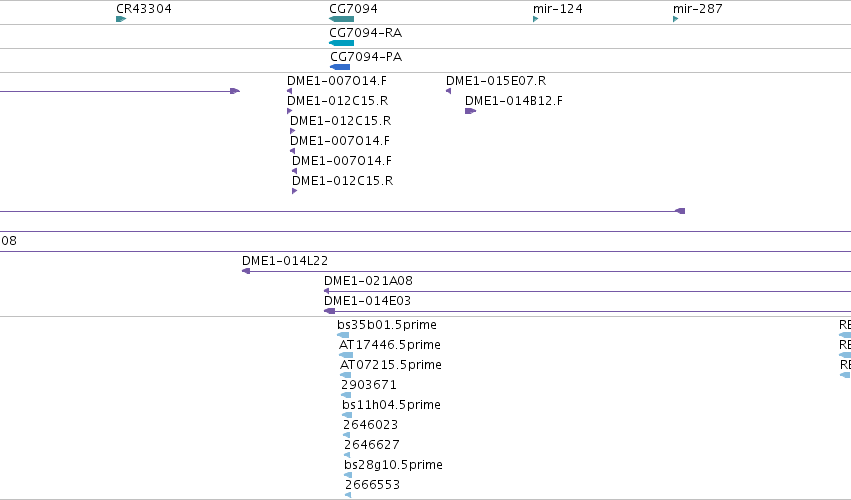Select the DME1-014B12.F feature glyph
Image resolution: width=851 pixels, height=500 pixels.
point(471,111)
